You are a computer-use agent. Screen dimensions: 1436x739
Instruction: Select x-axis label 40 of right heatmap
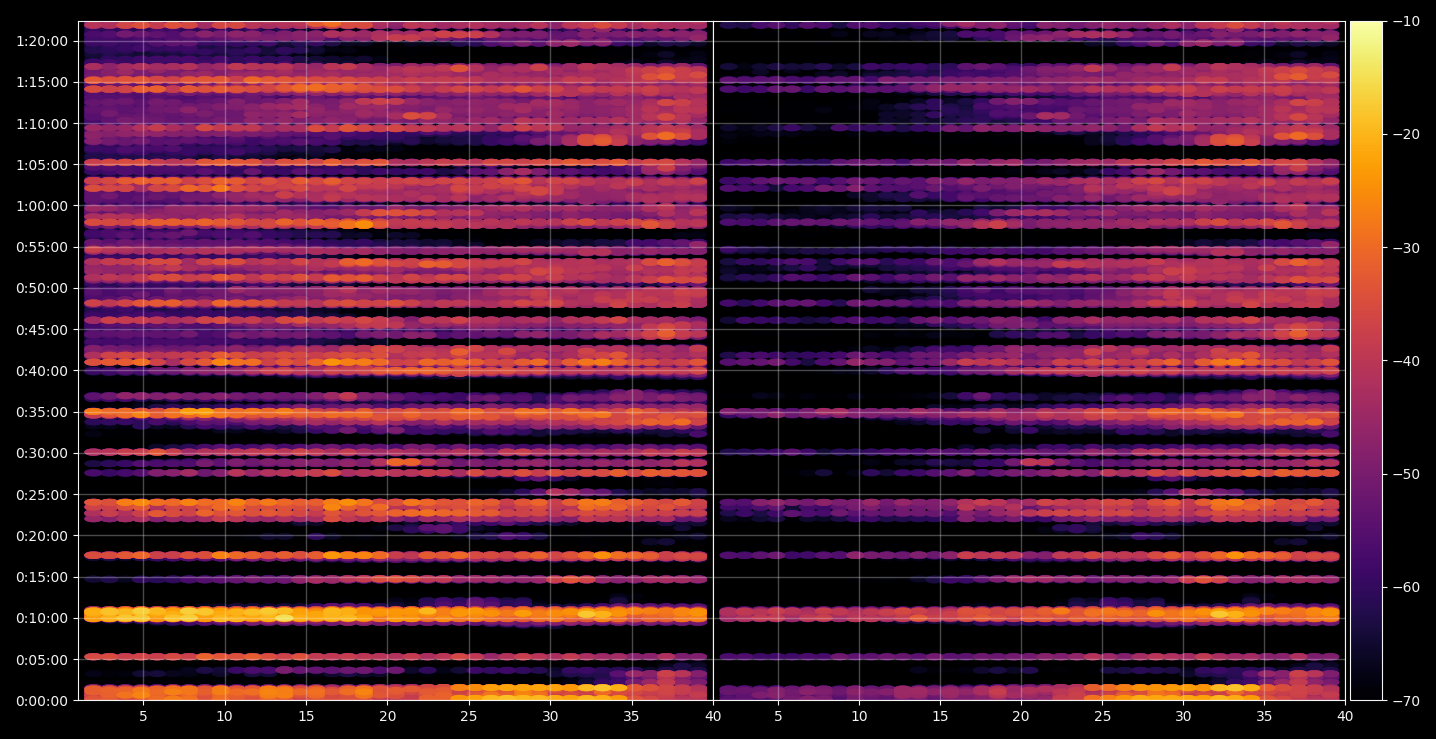(1345, 716)
